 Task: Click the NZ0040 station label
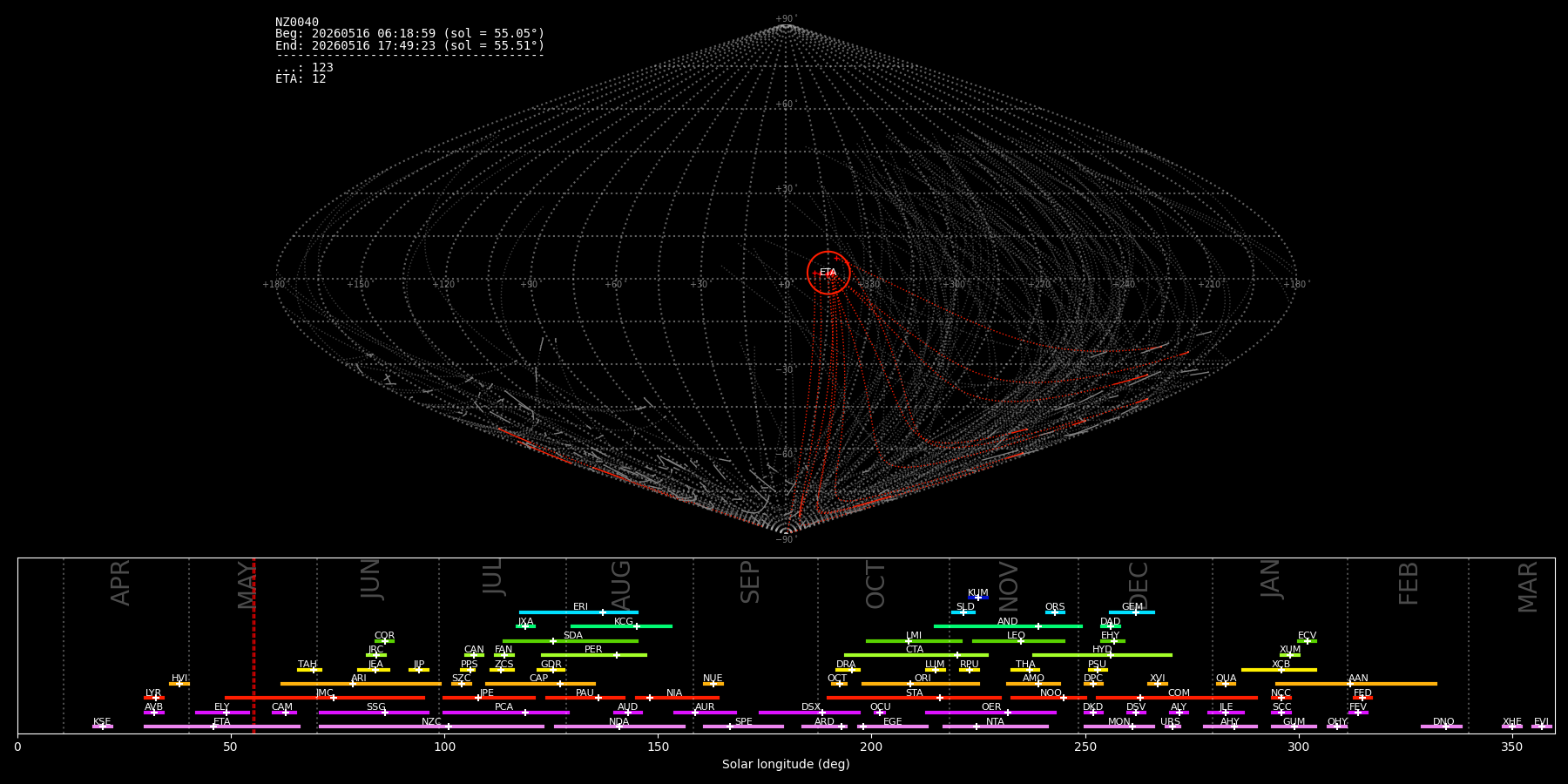click(297, 23)
